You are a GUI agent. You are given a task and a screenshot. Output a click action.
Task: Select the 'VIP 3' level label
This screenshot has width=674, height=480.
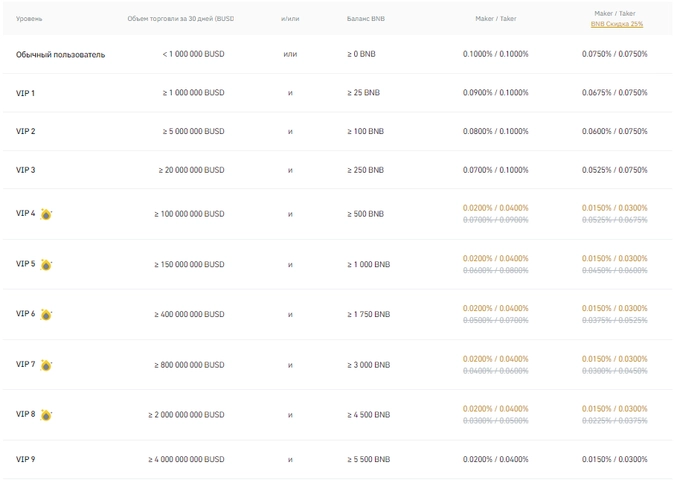click(x=25, y=170)
